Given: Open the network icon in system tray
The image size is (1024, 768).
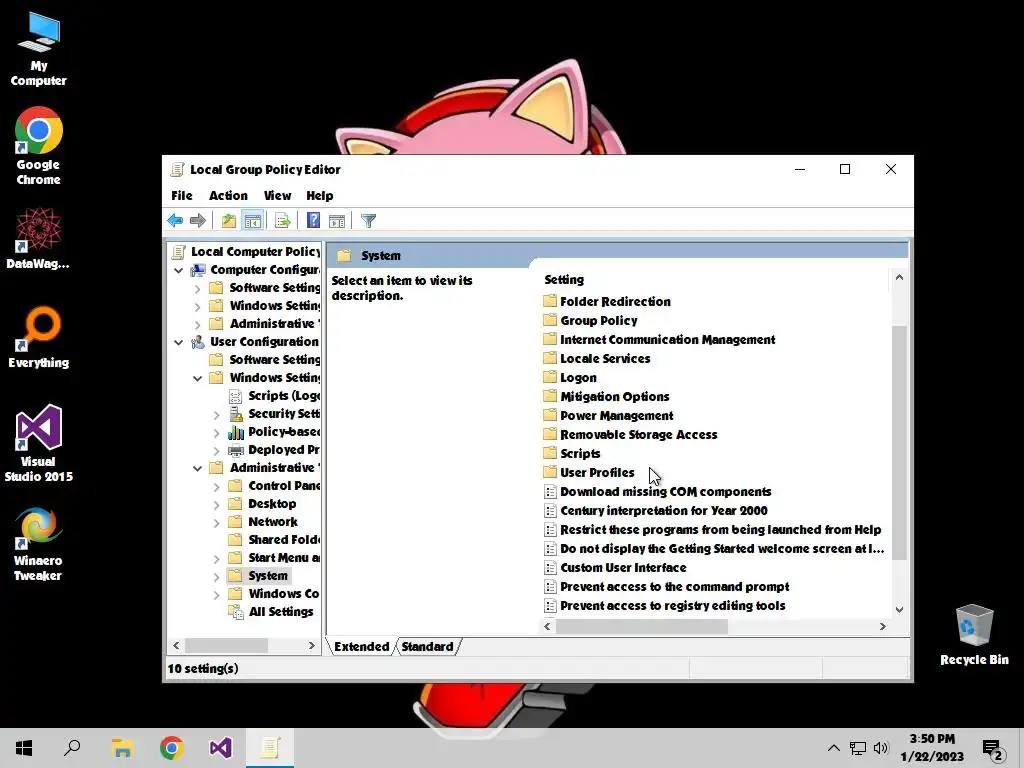Looking at the screenshot, I should (857, 748).
